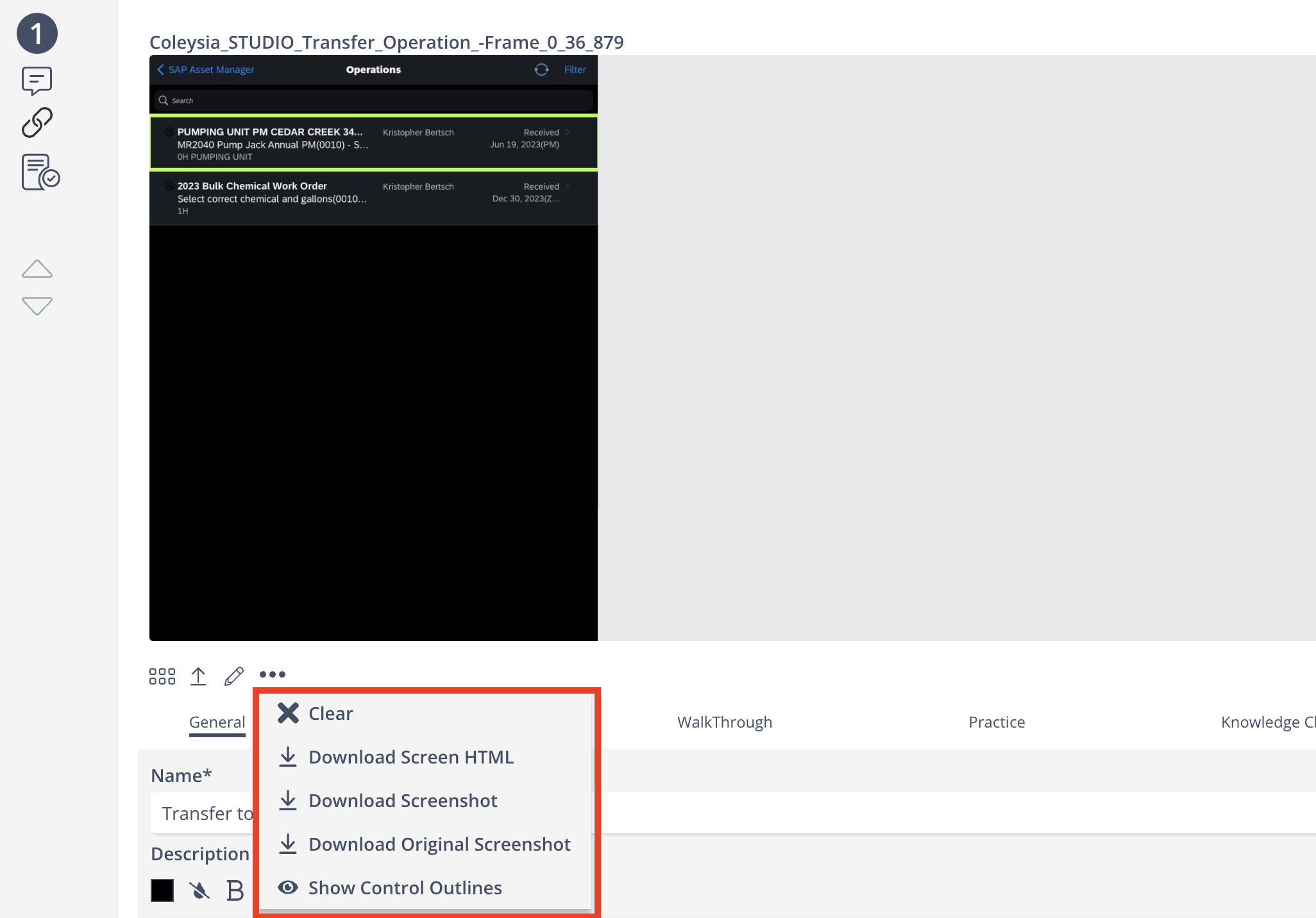Click the comment/feedback panel icon
Image resolution: width=1316 pixels, height=918 pixels.
click(x=37, y=80)
